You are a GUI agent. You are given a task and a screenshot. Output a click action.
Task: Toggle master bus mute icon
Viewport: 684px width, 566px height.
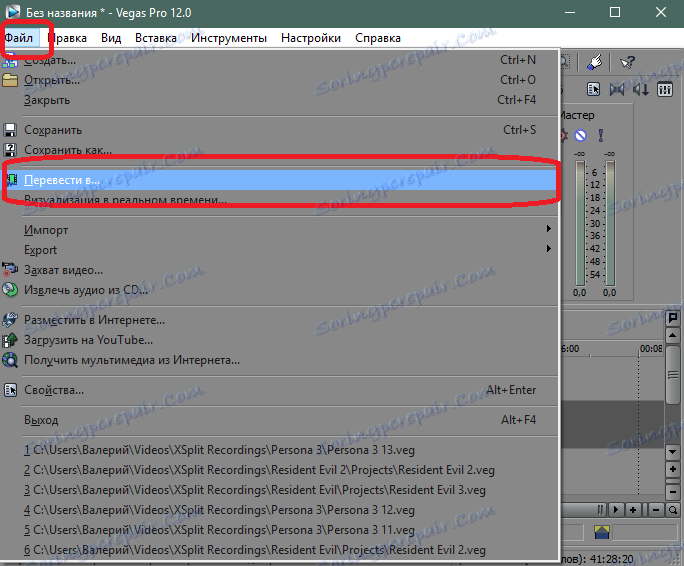(580, 135)
